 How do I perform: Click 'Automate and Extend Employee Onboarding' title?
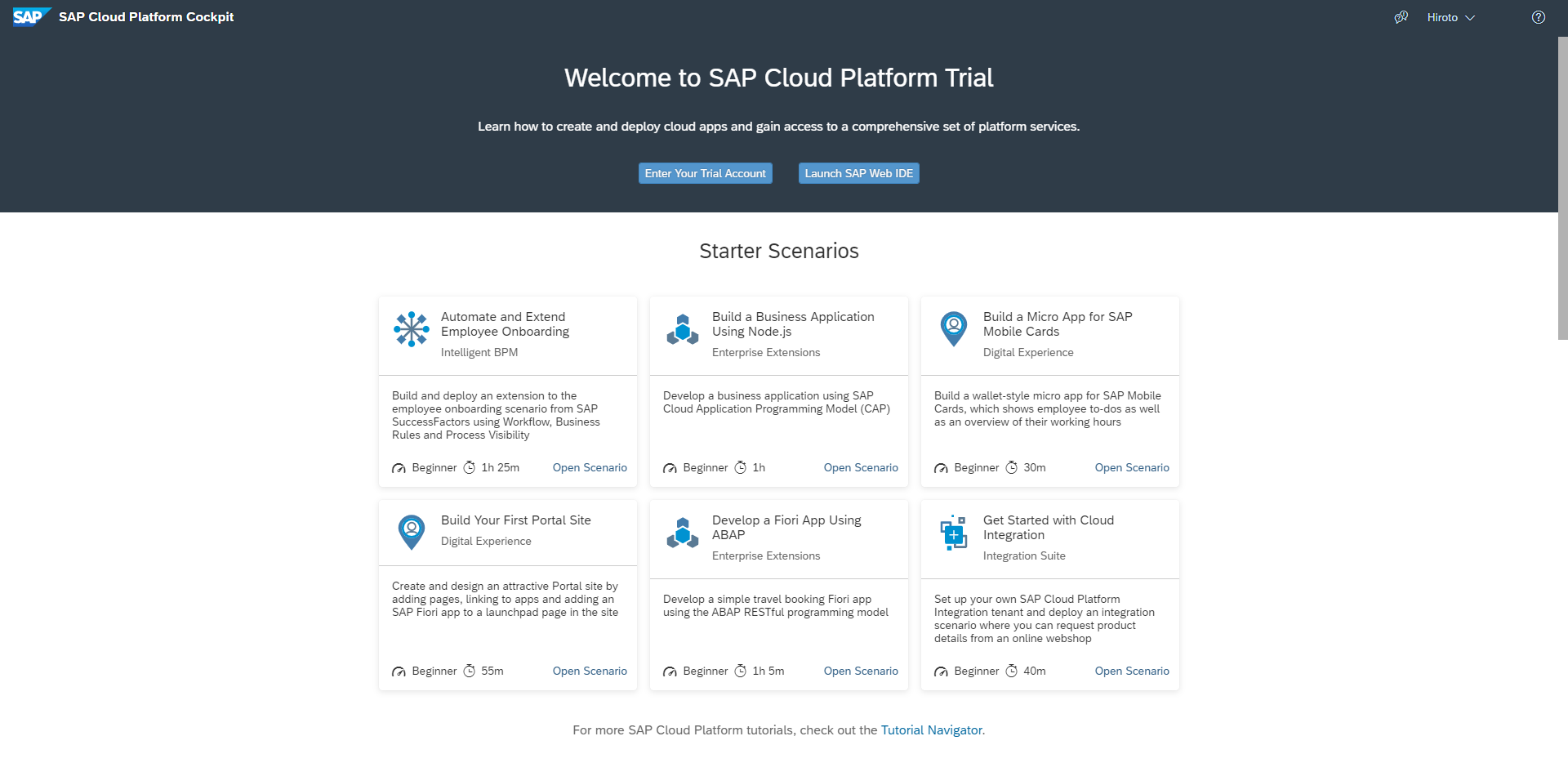coord(505,324)
